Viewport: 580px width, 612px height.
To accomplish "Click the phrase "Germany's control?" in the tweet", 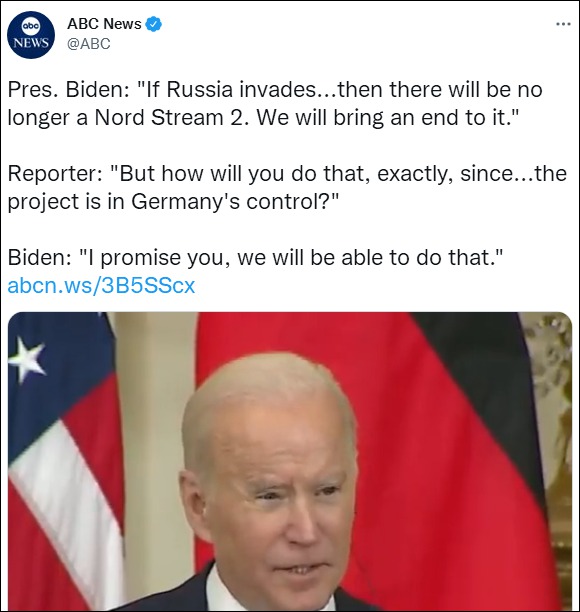I will pos(235,202).
